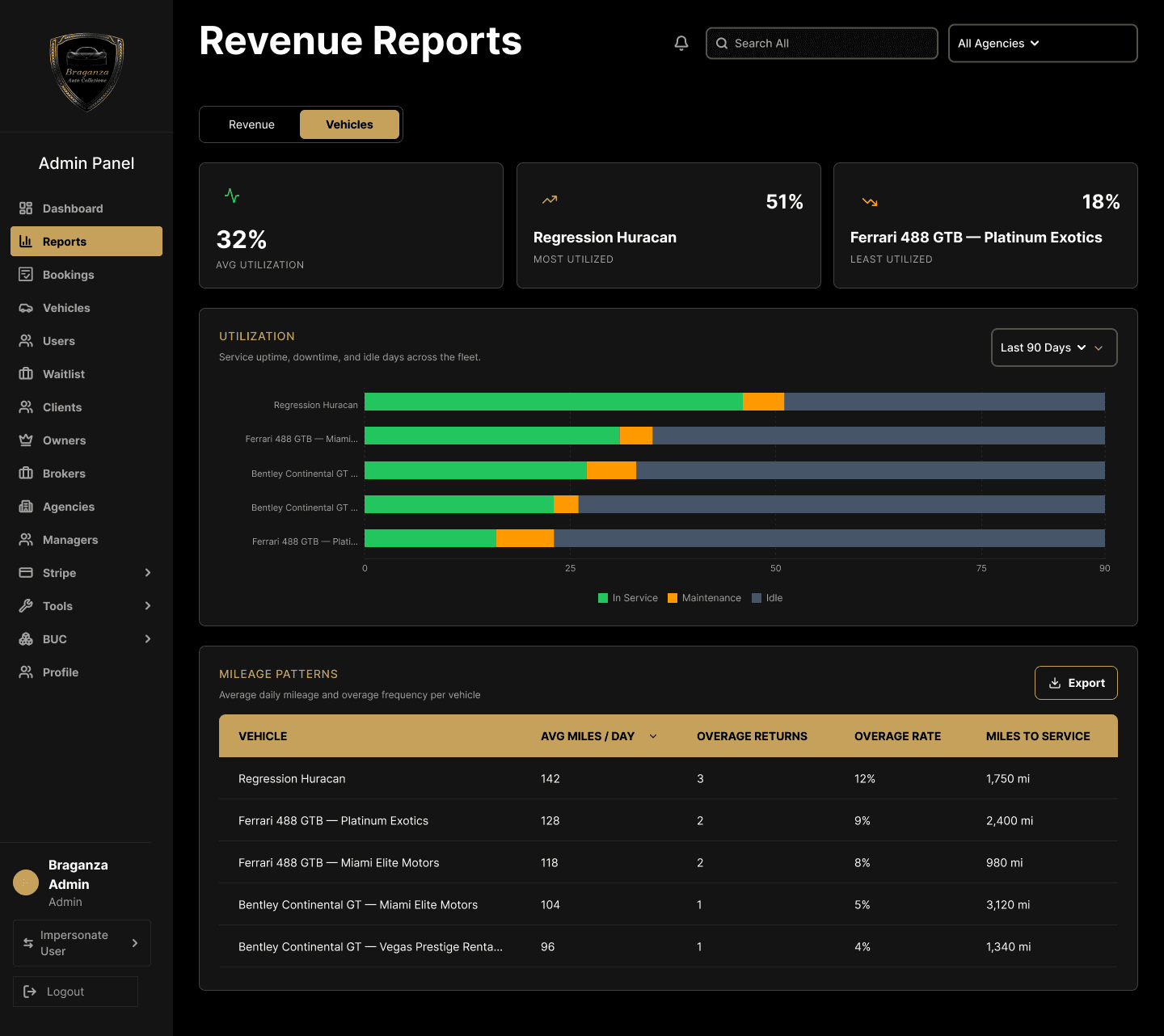The width and height of the screenshot is (1164, 1036).
Task: Sort by Avg Miles / Day column
Action: (598, 736)
